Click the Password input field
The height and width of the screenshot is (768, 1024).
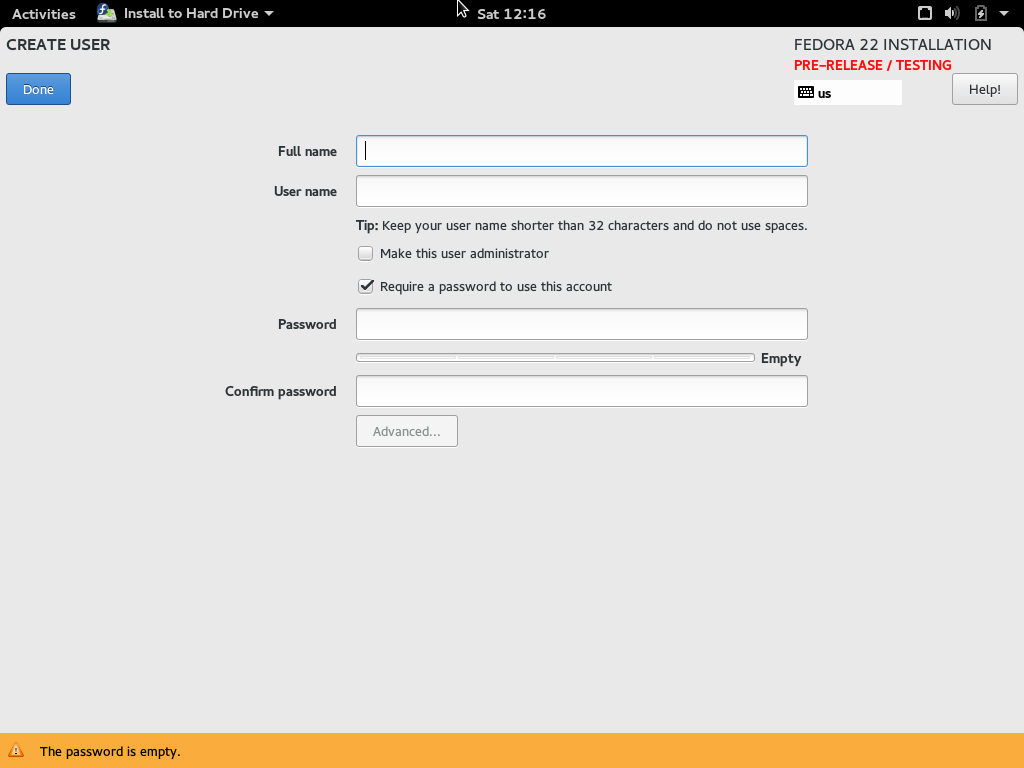click(582, 324)
